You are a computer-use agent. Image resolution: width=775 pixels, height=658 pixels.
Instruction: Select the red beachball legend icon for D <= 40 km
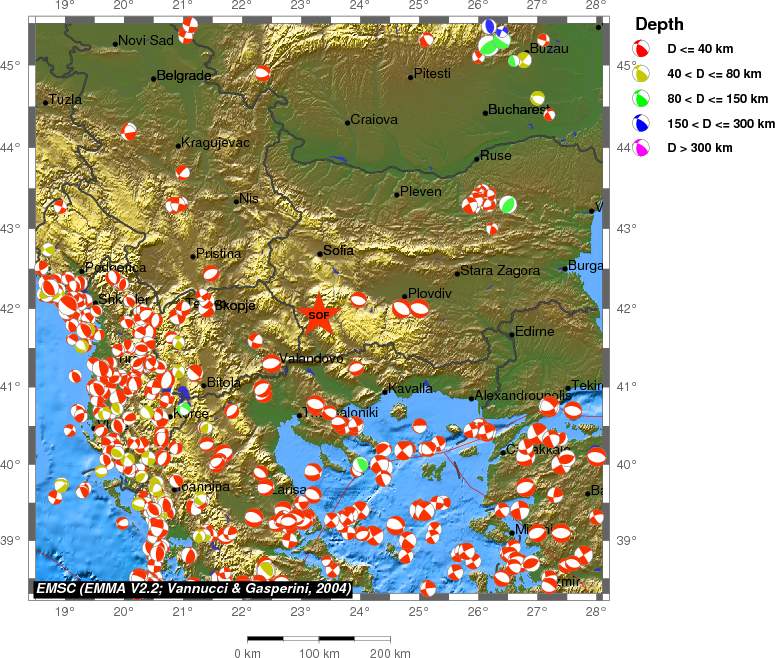point(641,48)
